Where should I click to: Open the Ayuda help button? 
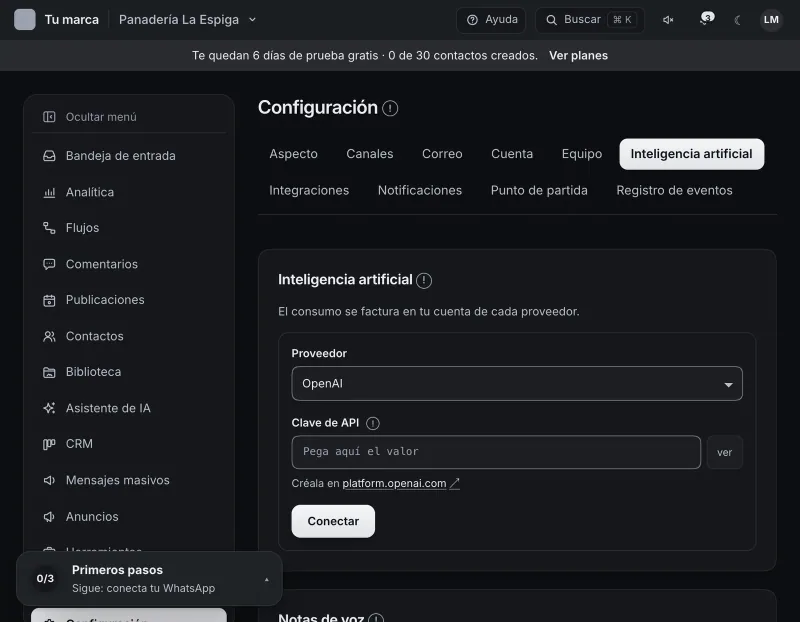491,20
